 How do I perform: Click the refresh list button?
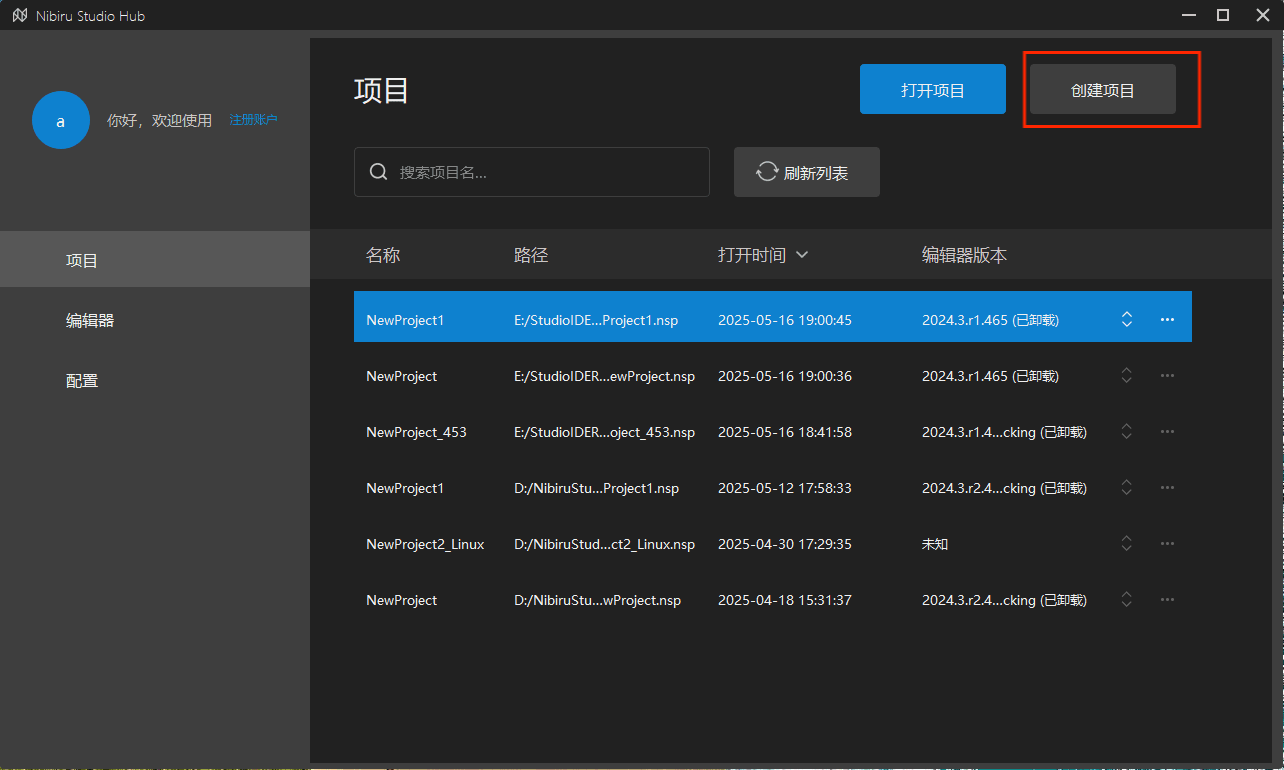click(x=806, y=172)
